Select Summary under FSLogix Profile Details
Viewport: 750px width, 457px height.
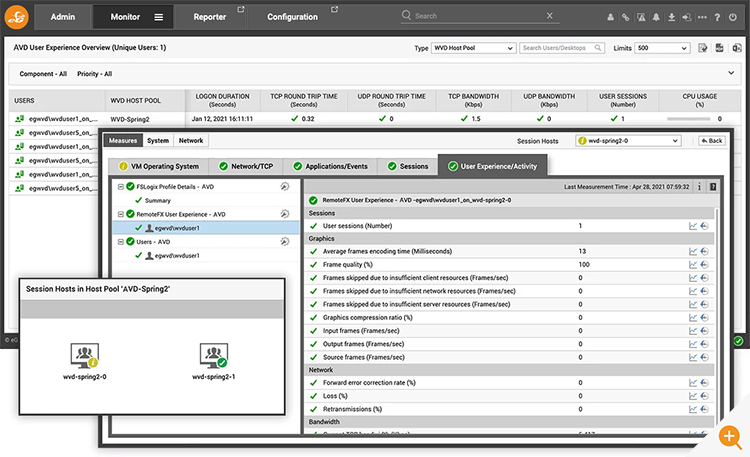[158, 201]
